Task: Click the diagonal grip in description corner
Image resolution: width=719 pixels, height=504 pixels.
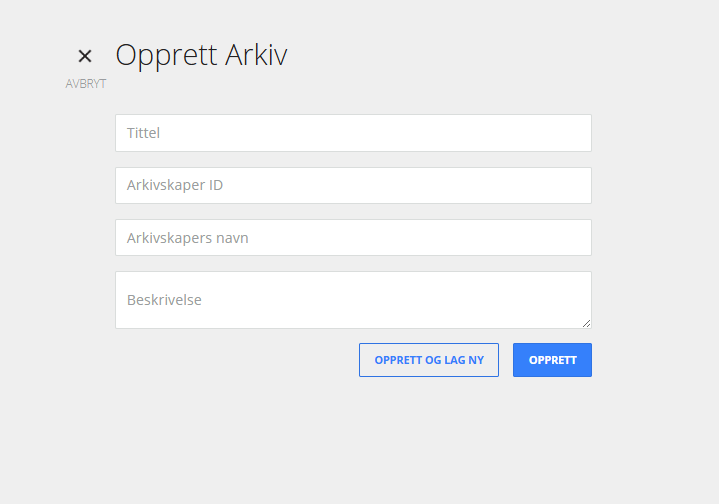Action: click(586, 324)
